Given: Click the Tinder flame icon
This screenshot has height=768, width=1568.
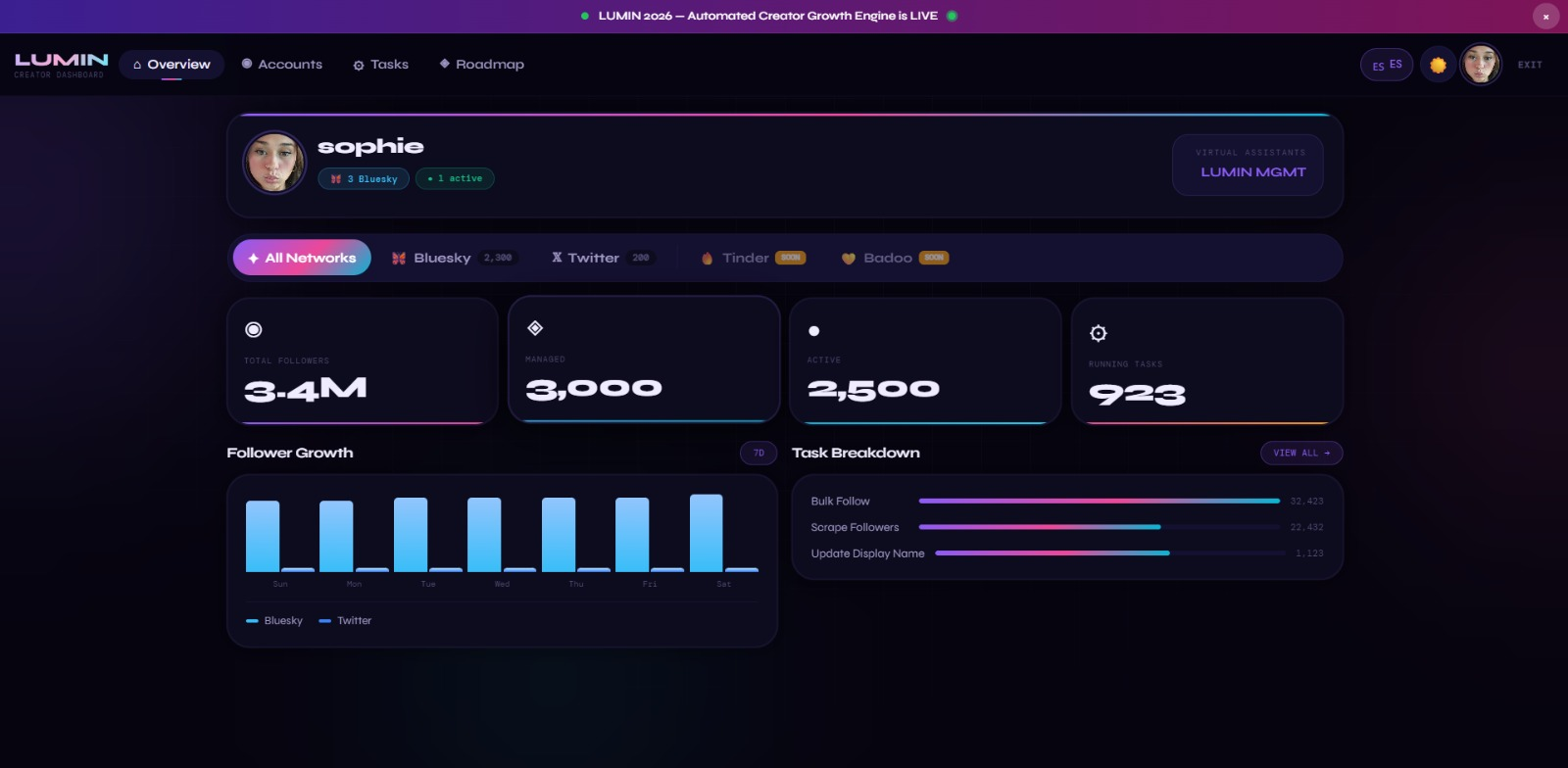Looking at the screenshot, I should coord(707,259).
